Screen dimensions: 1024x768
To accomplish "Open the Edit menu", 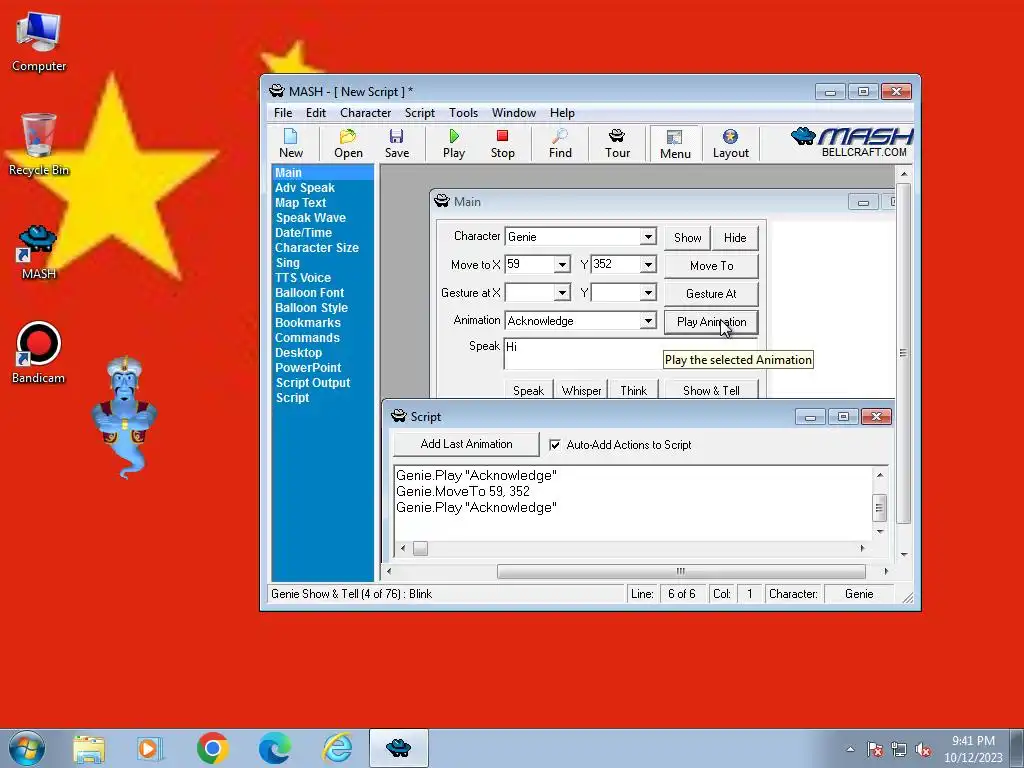I will click(x=315, y=113).
